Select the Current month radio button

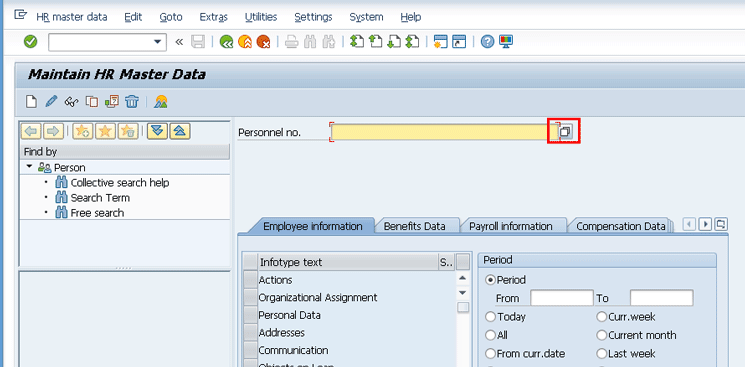602,335
